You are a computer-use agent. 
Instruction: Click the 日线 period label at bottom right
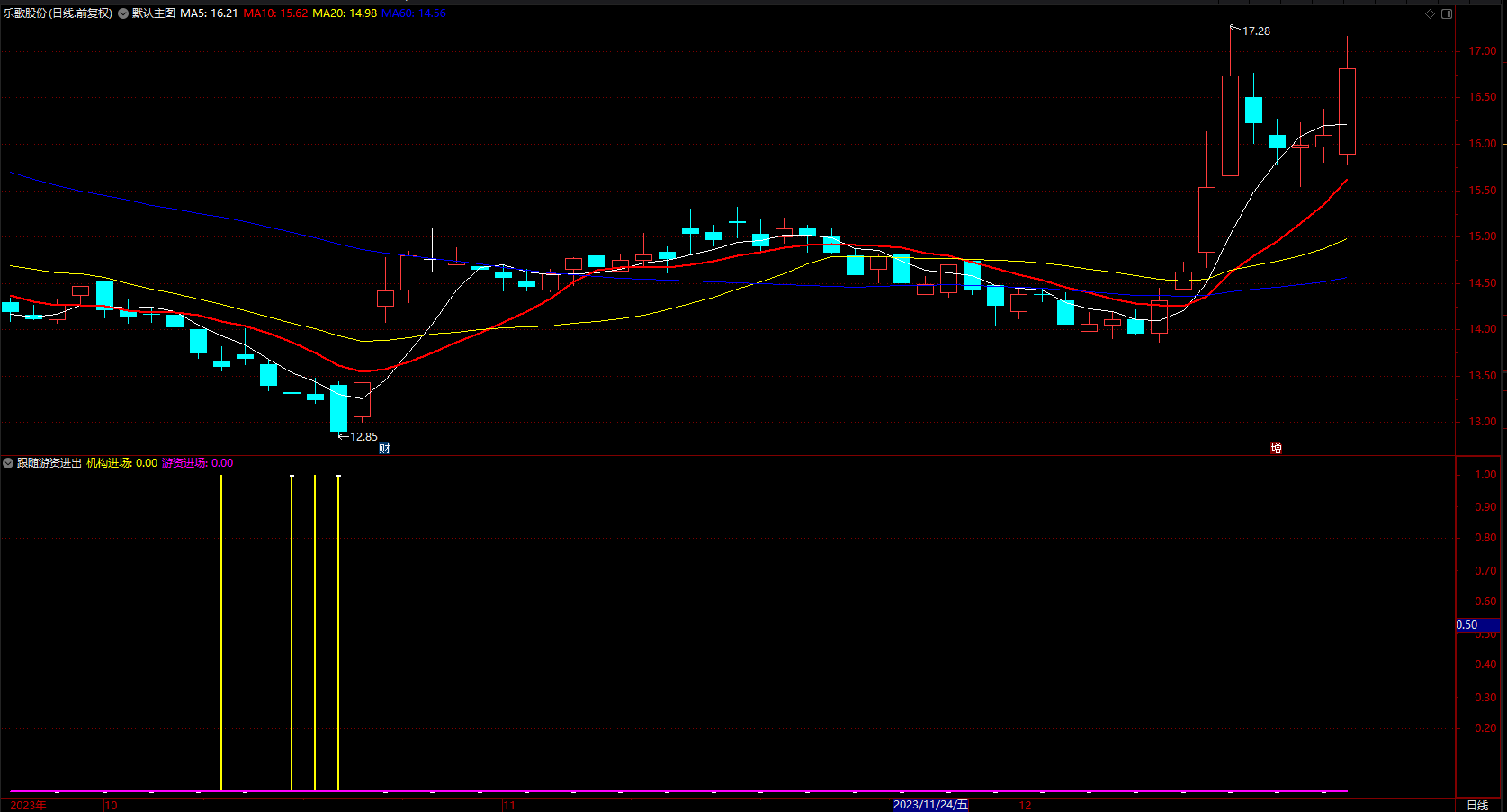(1477, 805)
